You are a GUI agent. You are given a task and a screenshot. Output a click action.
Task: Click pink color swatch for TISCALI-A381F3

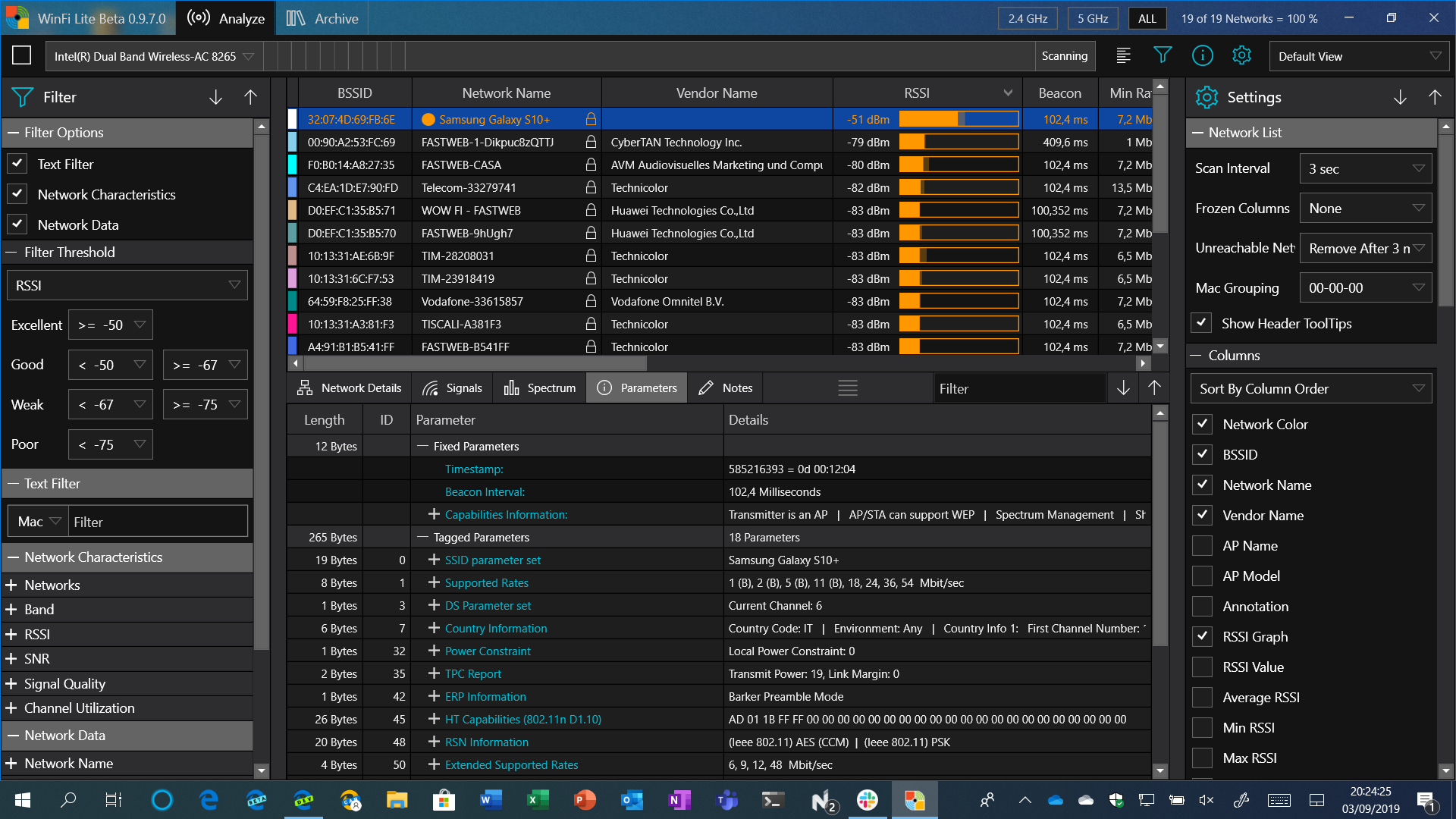(x=292, y=324)
